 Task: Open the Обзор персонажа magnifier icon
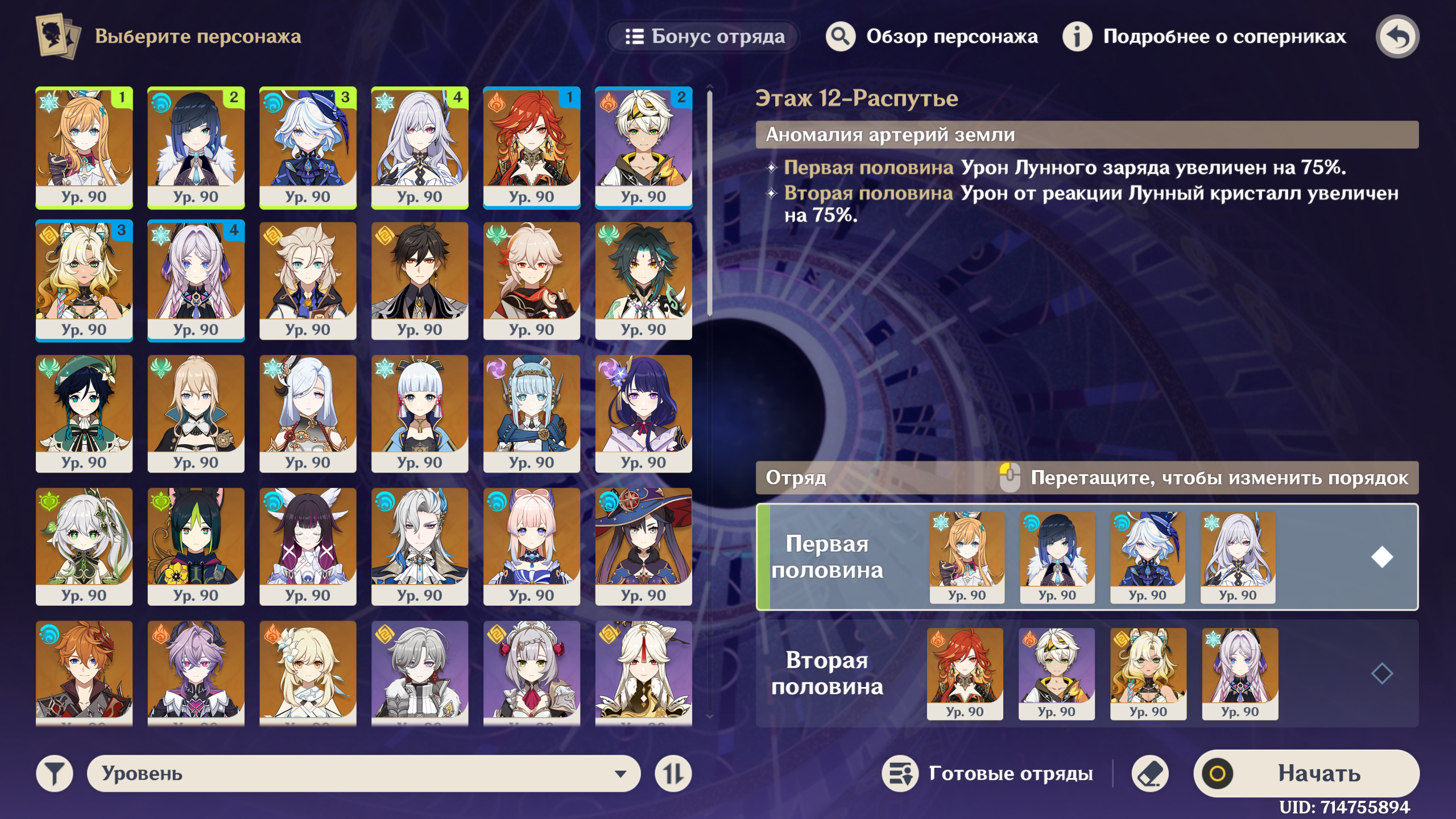[840, 36]
